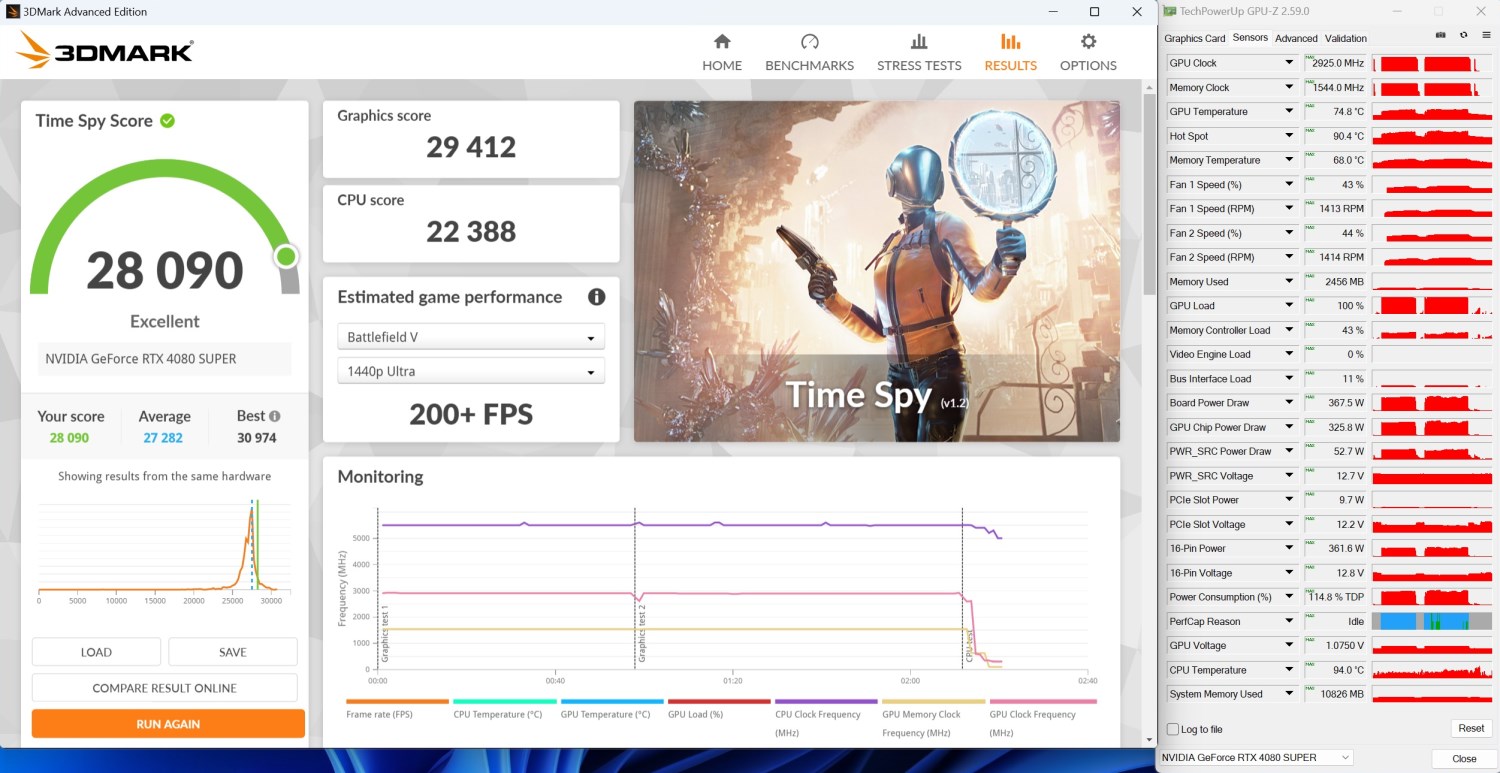Click the green validation check beside Time Spy Score
This screenshot has width=1500, height=773.
[168, 121]
